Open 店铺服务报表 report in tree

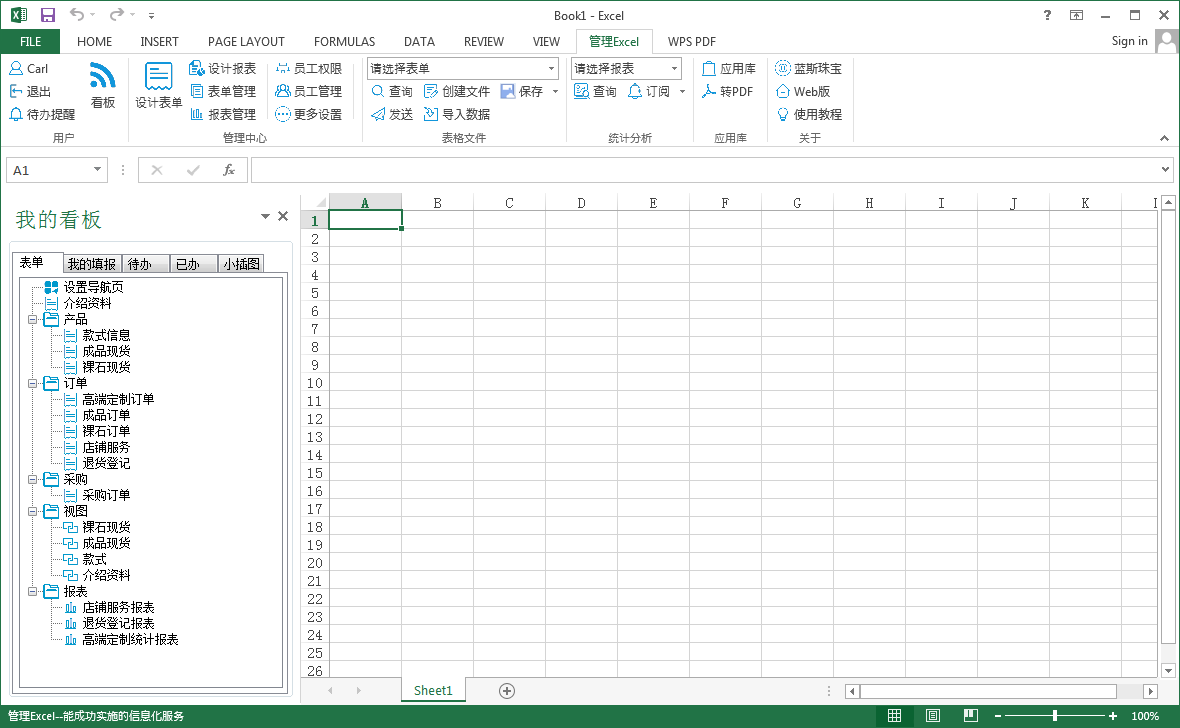tap(118, 607)
